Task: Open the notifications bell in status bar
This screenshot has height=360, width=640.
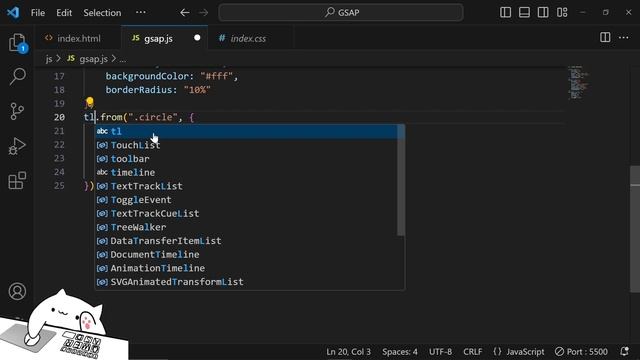Action: click(624, 351)
